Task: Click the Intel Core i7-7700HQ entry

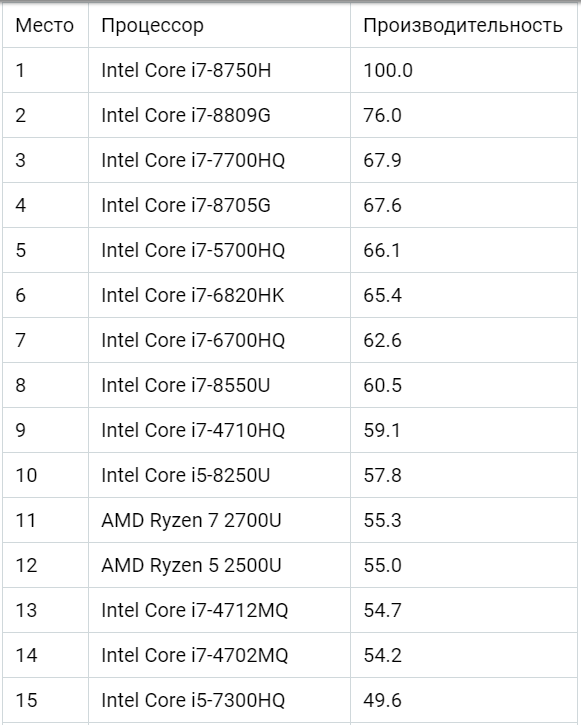Action: 219,160
